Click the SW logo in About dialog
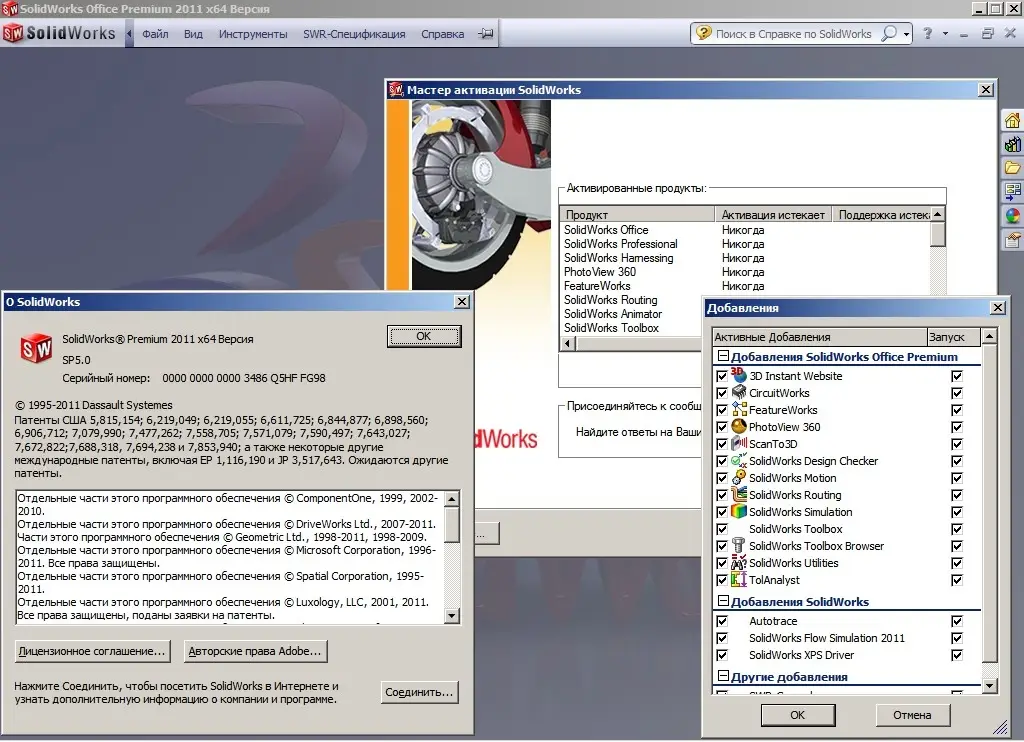 [36, 348]
